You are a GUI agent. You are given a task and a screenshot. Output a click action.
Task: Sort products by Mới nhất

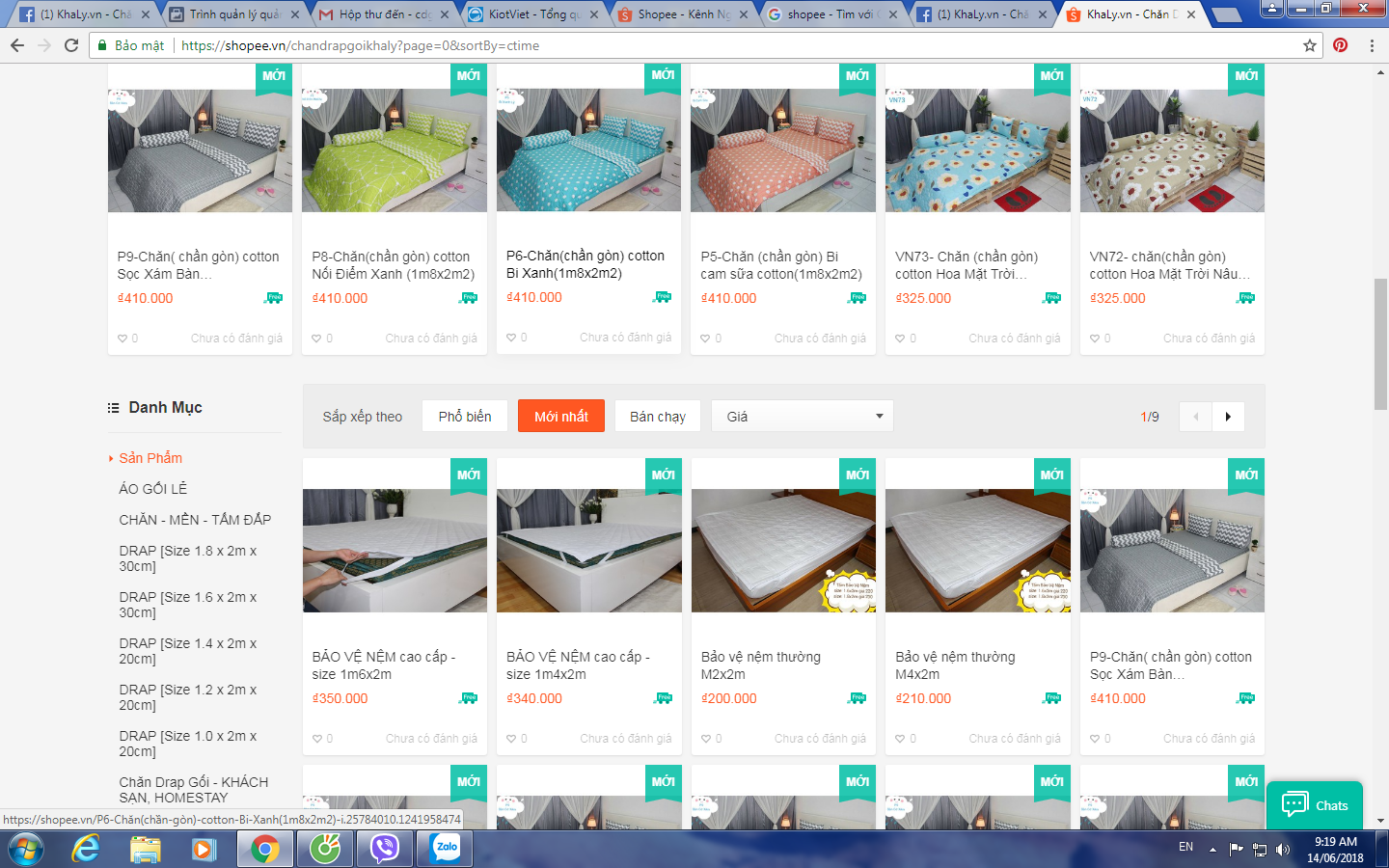coord(561,417)
